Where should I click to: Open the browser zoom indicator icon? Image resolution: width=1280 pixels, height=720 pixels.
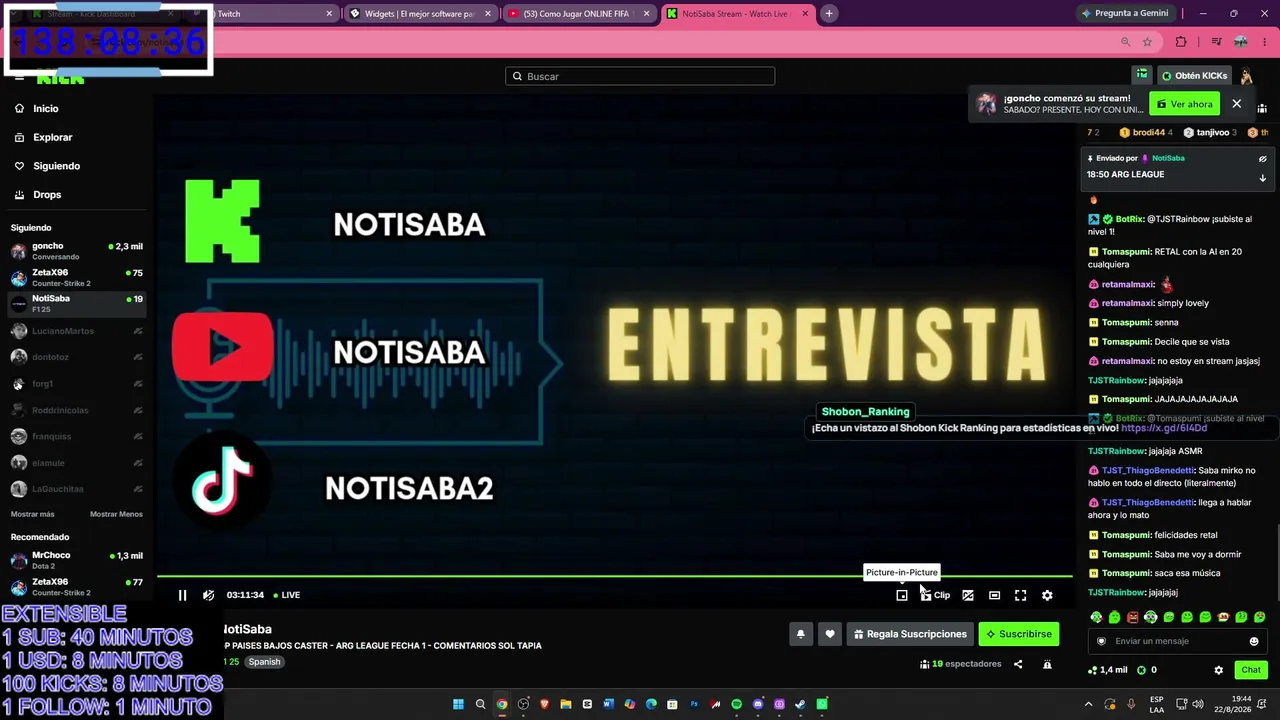(x=1126, y=42)
